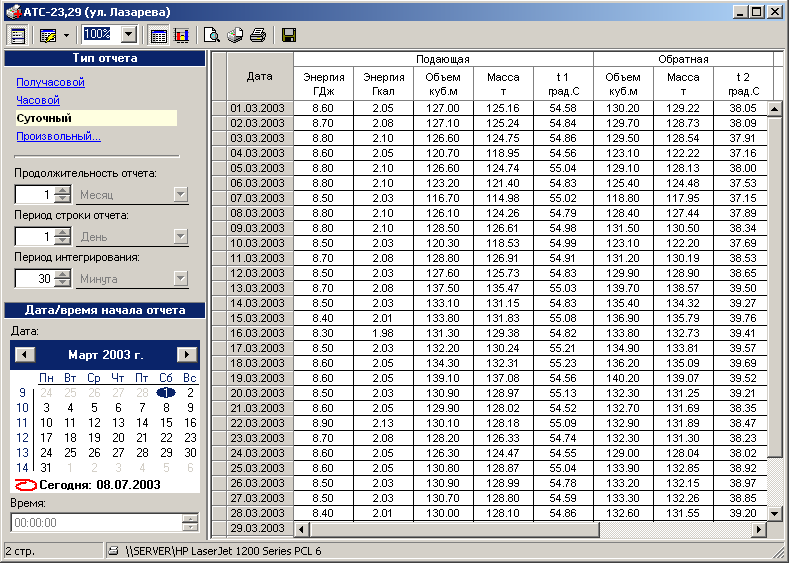Click vertical scrollbar down arrow
The image size is (789, 563).
(x=775, y=514)
